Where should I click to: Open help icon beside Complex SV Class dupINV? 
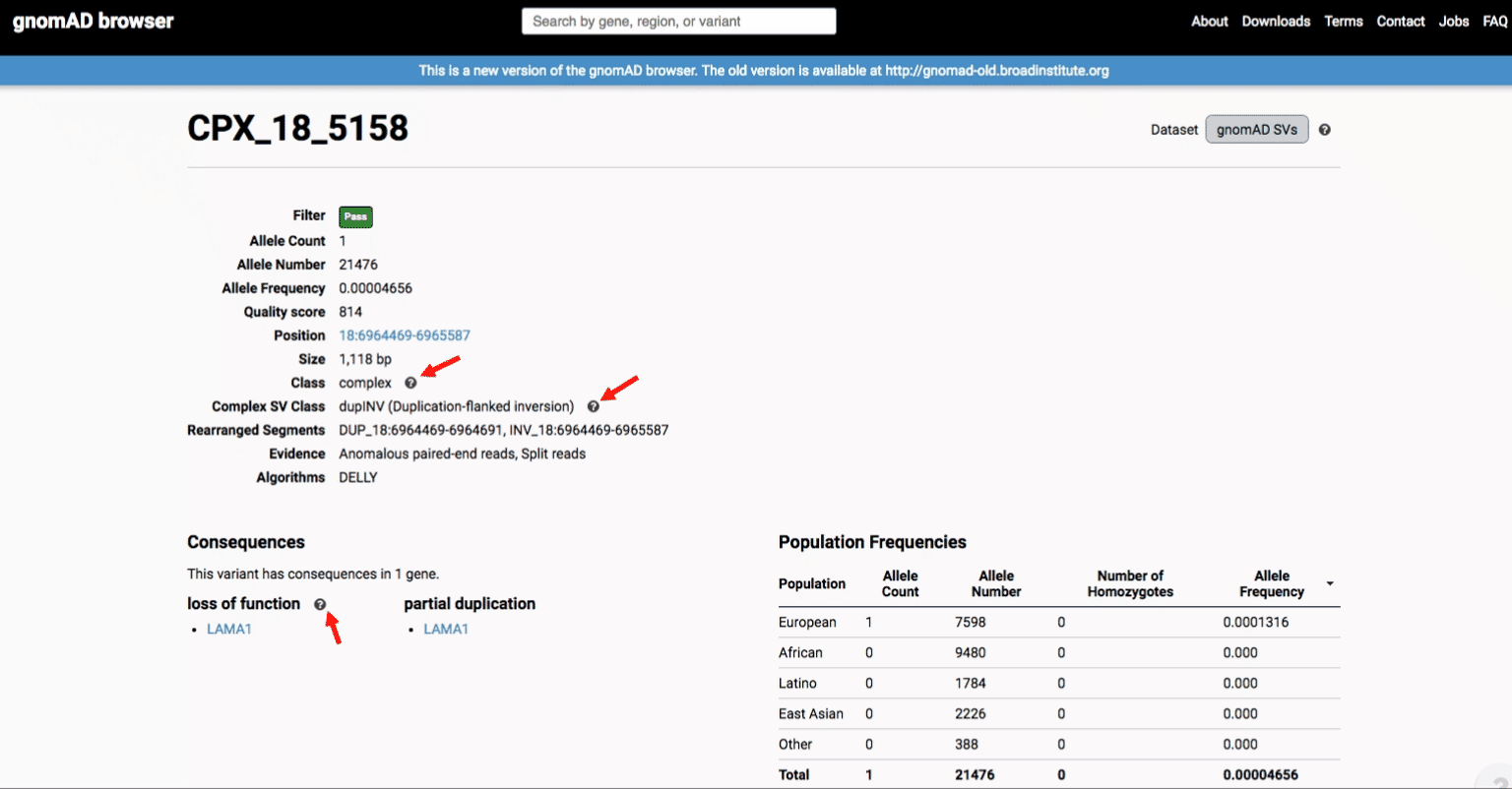593,407
